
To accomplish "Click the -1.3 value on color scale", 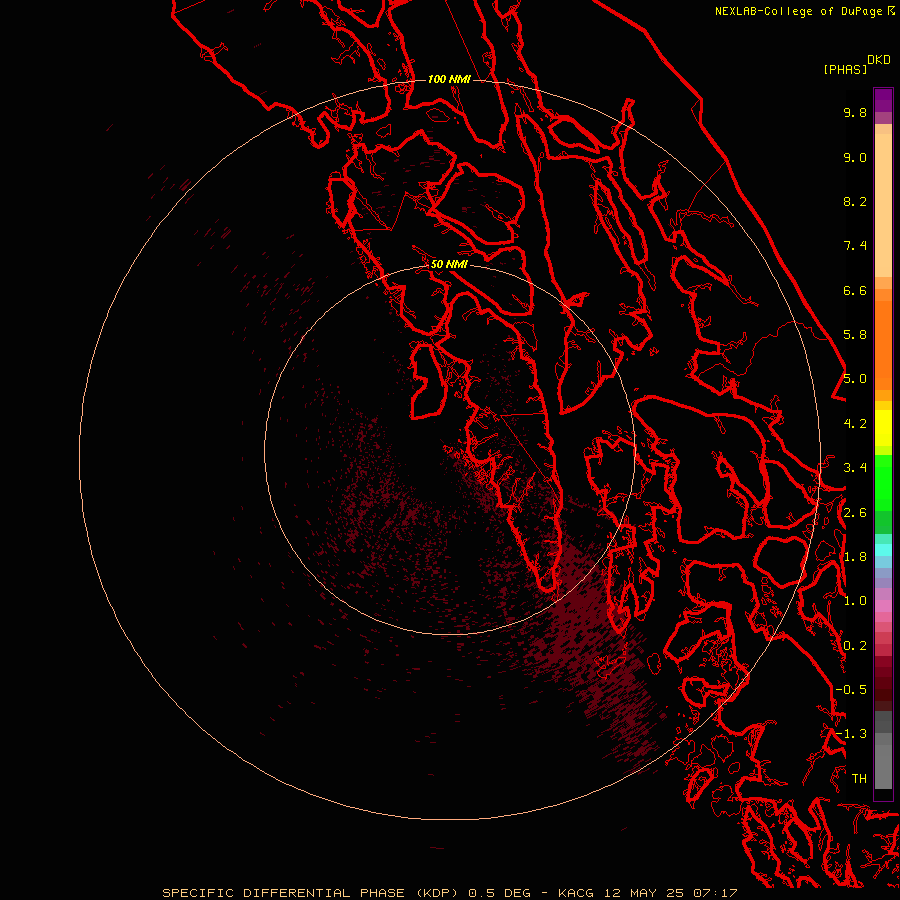I will tap(851, 734).
